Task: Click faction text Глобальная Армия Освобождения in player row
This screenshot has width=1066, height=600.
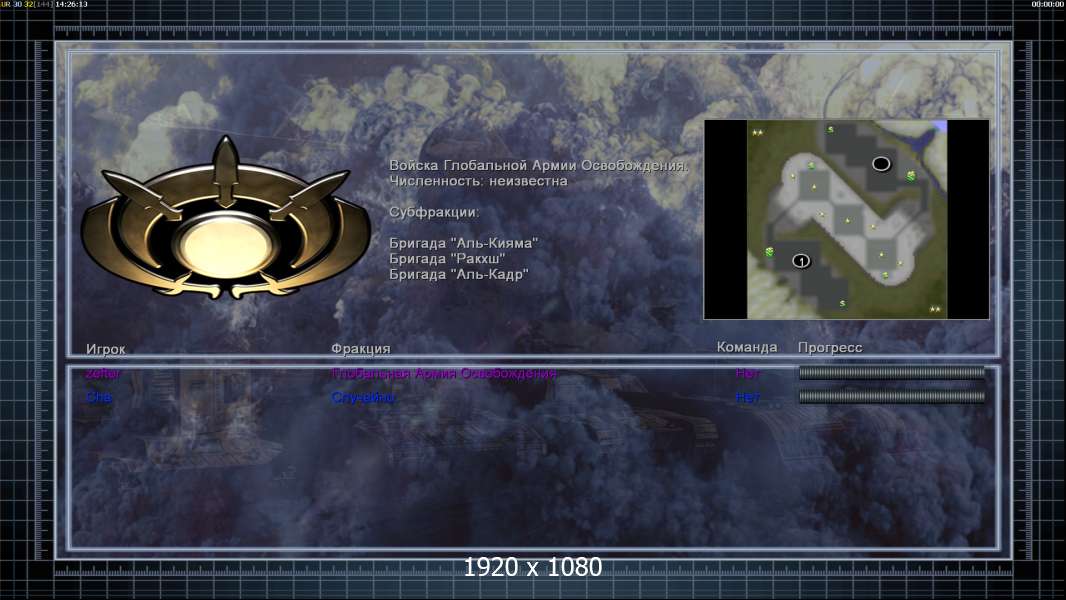Action: coord(444,373)
